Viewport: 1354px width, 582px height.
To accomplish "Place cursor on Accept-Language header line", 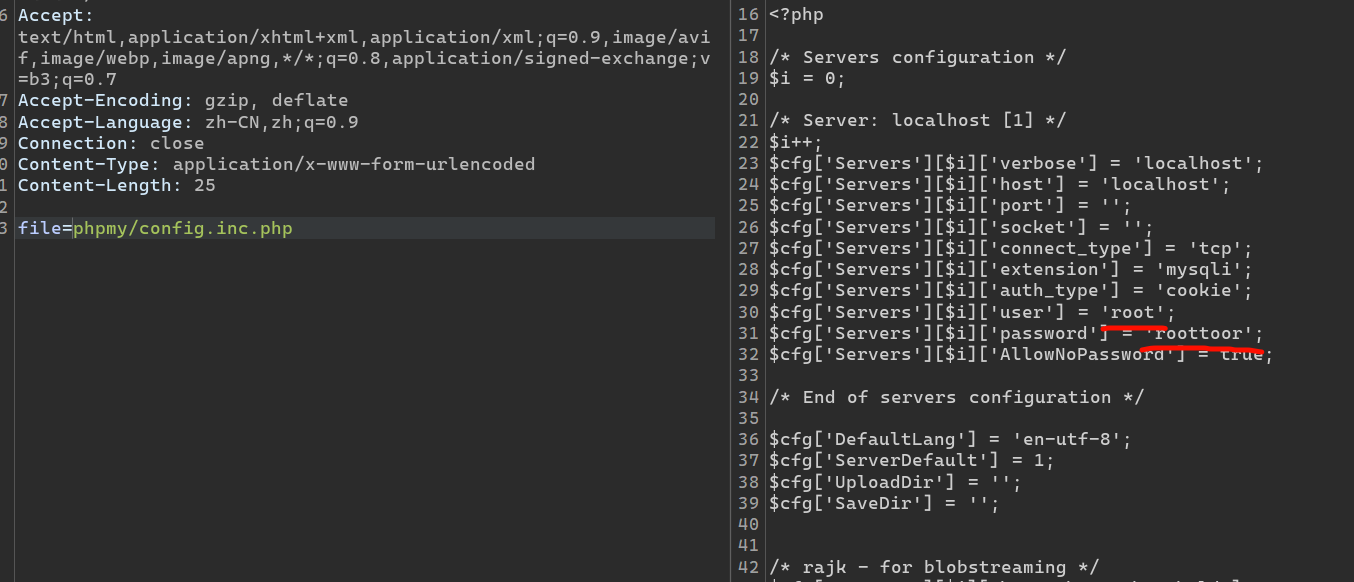I will [187, 122].
